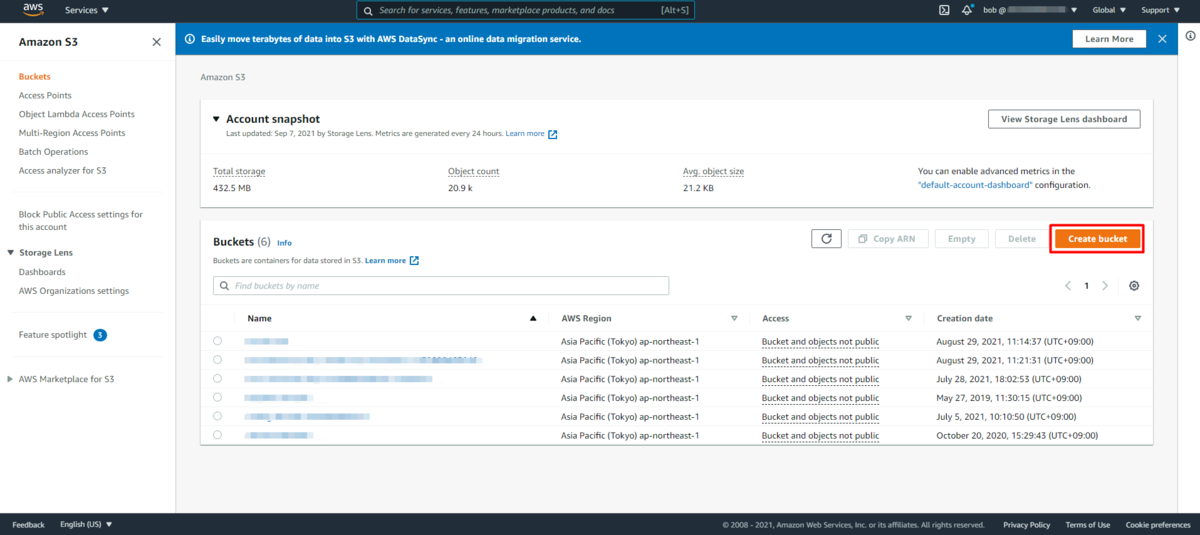This screenshot has height=535, width=1200.
Task: Close the Amazon S3 sidebar panel
Action: pos(156,42)
